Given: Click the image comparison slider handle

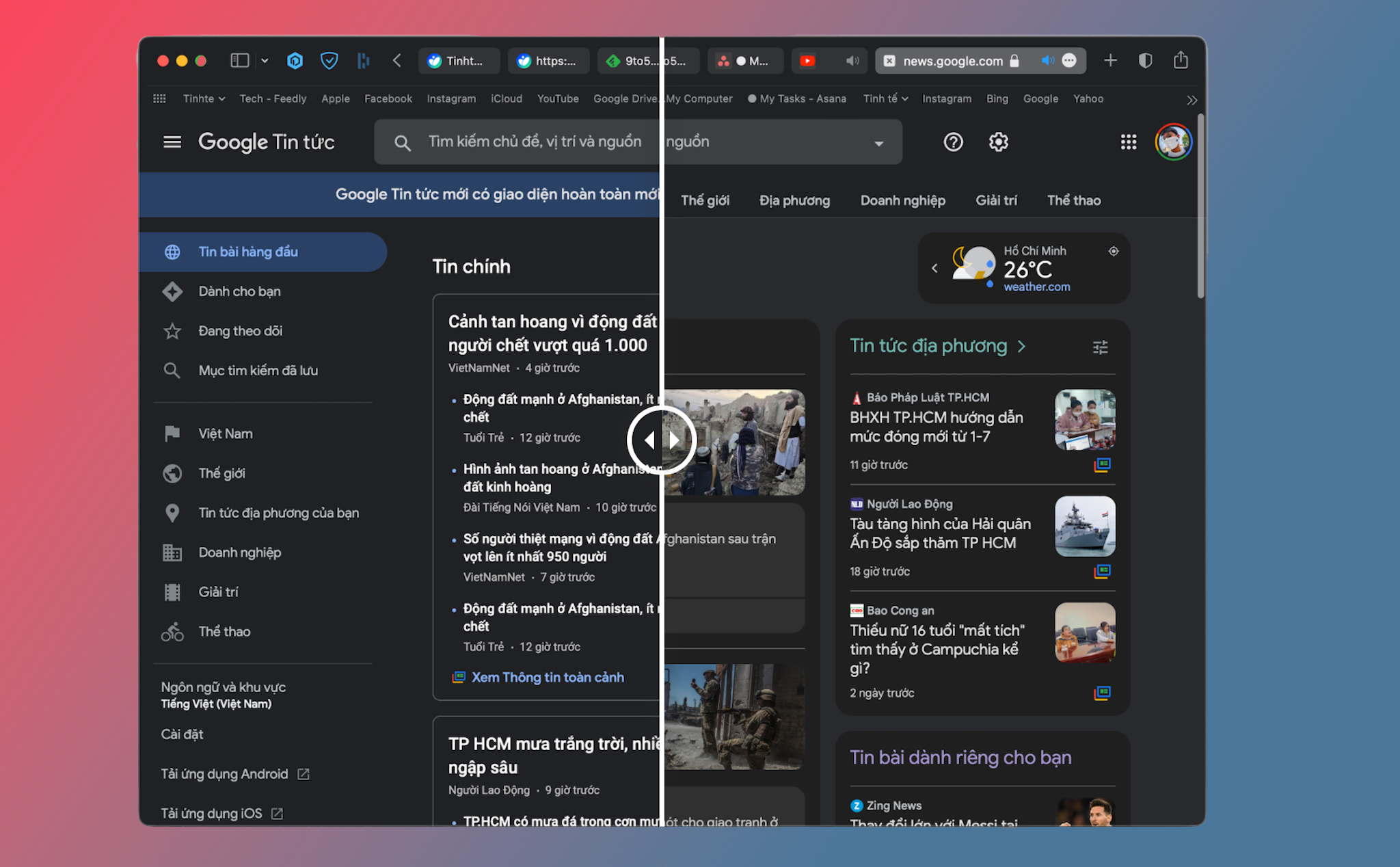Looking at the screenshot, I should [662, 440].
